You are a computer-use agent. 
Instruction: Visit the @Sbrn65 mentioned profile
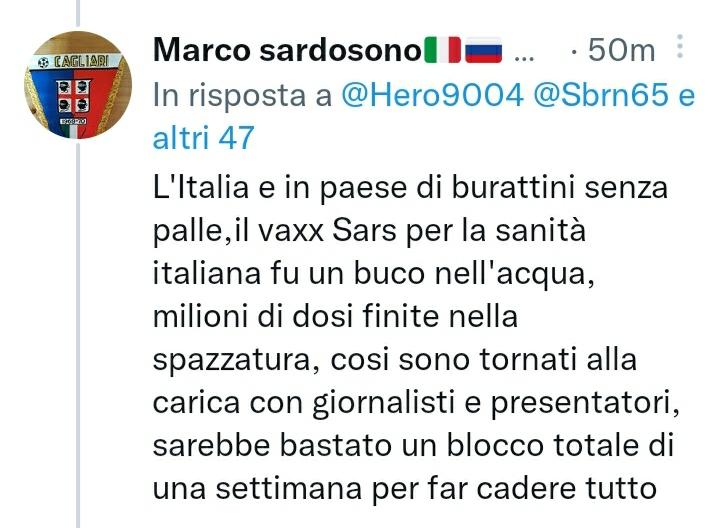coord(601,95)
